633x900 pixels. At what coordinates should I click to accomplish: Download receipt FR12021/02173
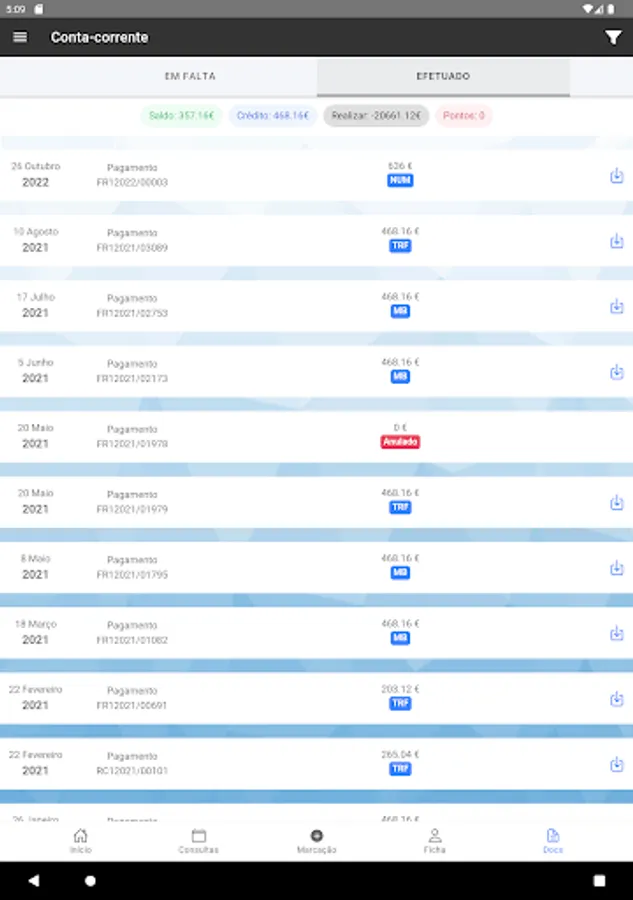click(x=616, y=372)
